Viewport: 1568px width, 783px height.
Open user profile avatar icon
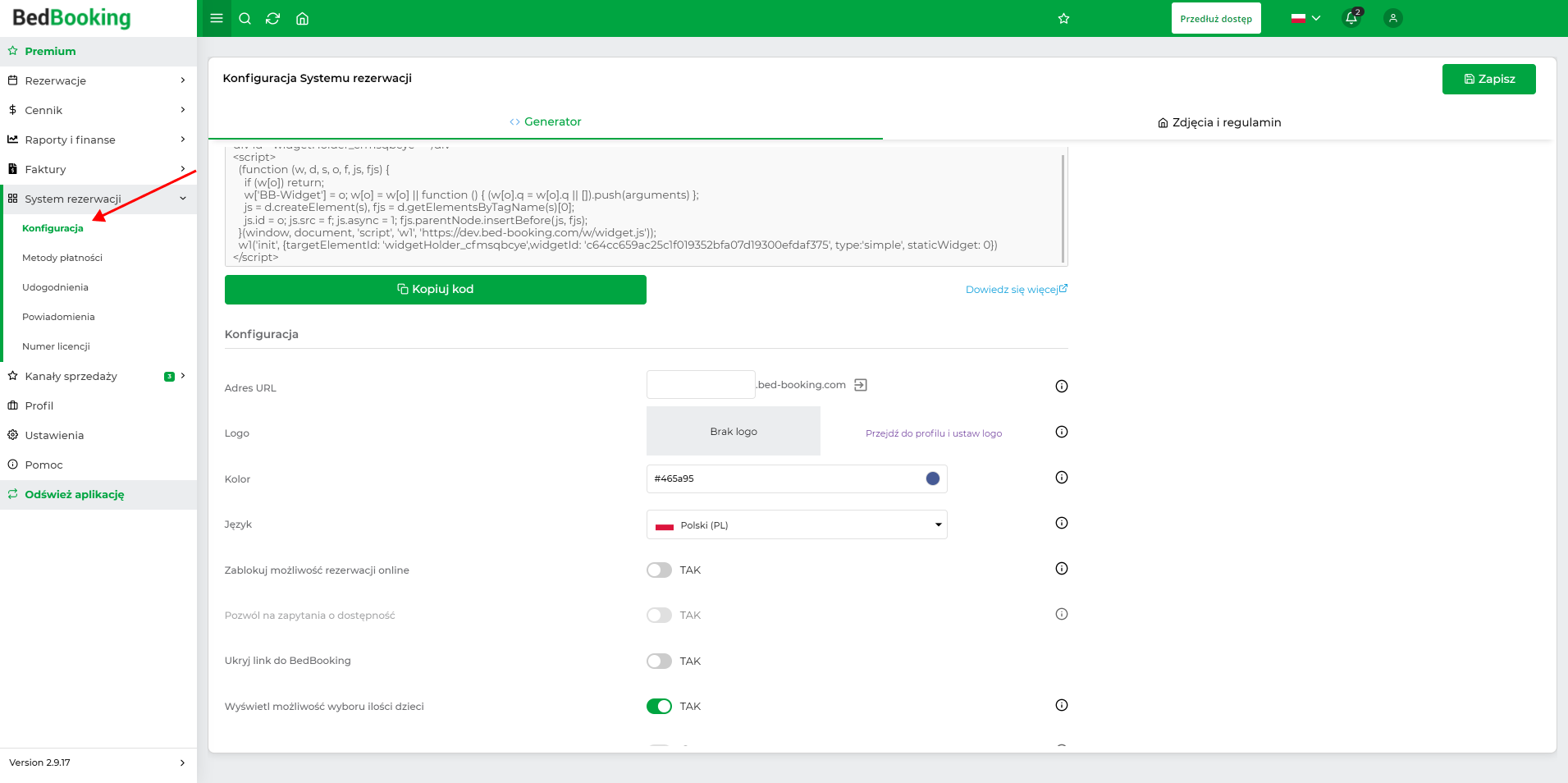click(x=1392, y=18)
